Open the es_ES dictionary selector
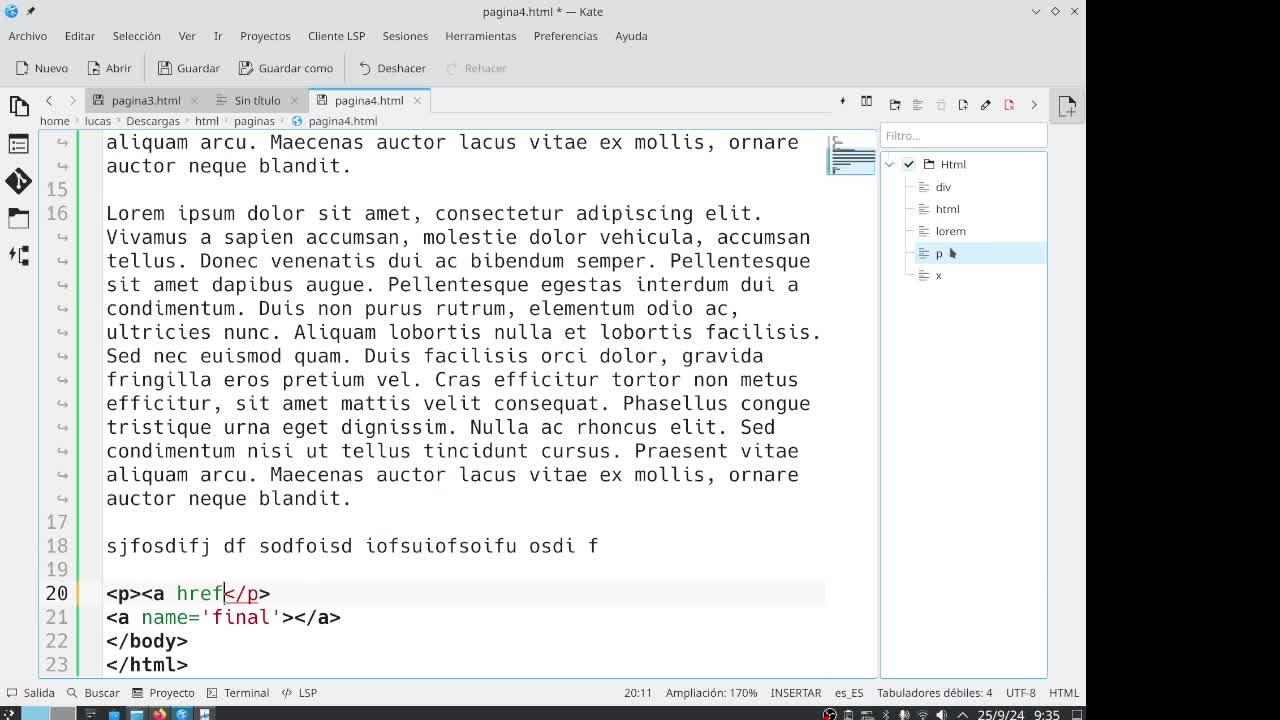The image size is (1280, 720). click(849, 693)
